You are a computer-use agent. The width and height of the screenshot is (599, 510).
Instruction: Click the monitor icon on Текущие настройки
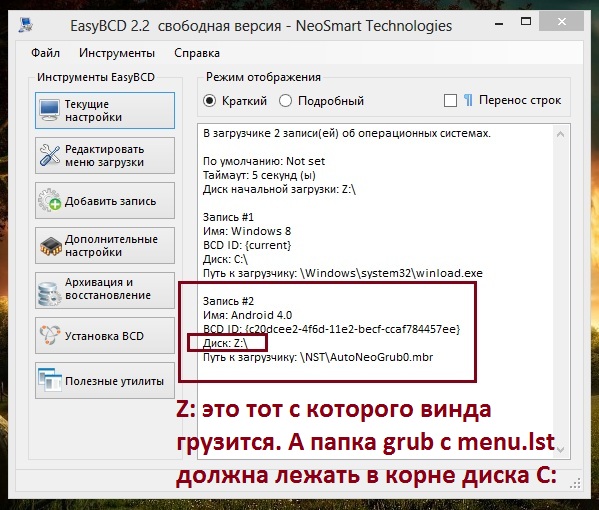coord(50,110)
